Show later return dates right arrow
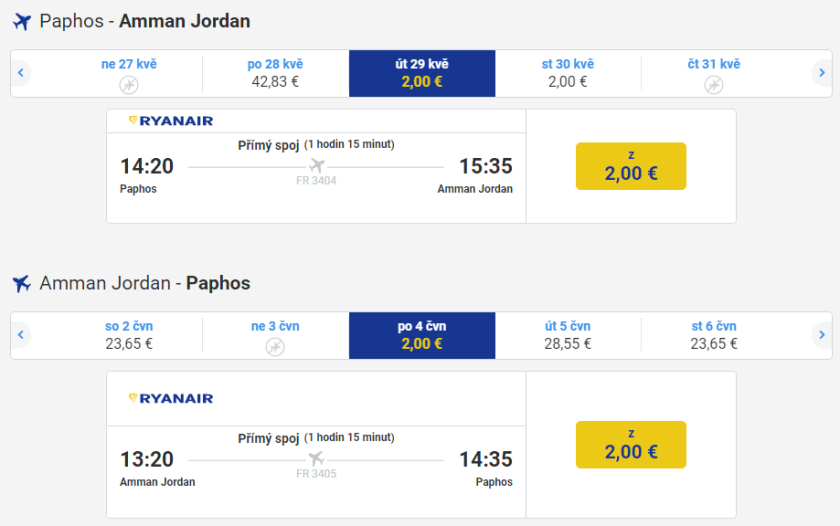This screenshot has height=526, width=840. tap(821, 335)
